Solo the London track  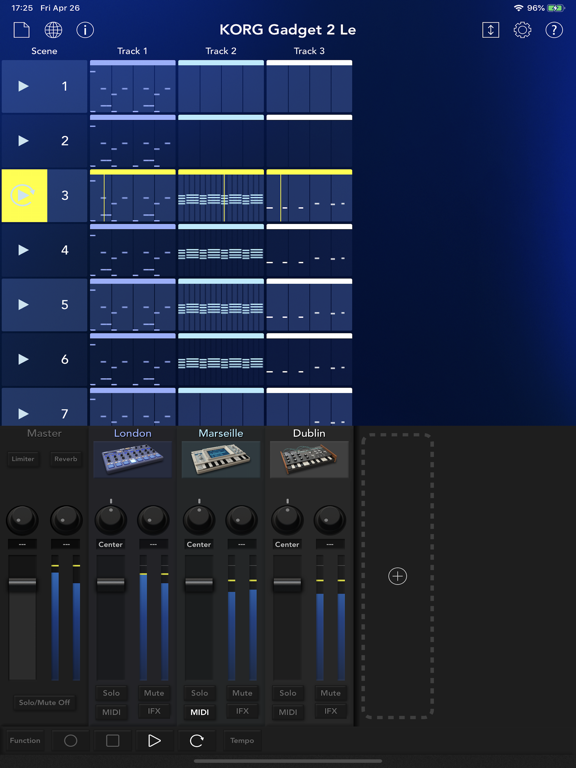pos(111,693)
